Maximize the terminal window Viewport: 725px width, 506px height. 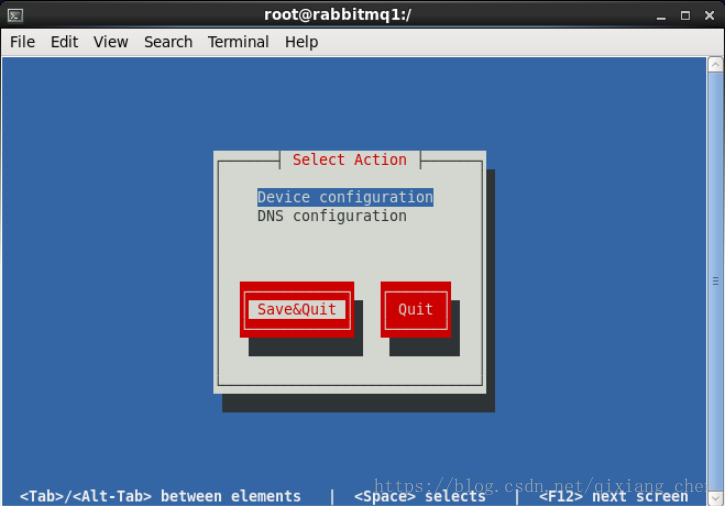(x=685, y=16)
